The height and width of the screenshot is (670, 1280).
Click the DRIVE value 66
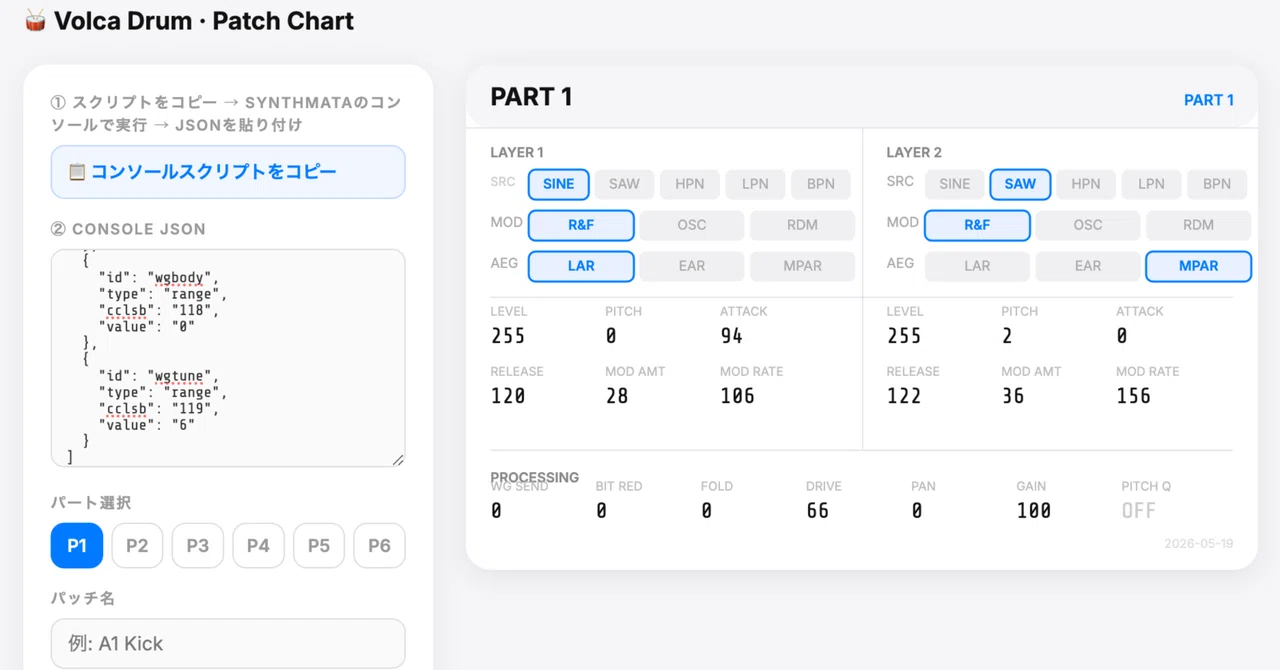[817, 511]
